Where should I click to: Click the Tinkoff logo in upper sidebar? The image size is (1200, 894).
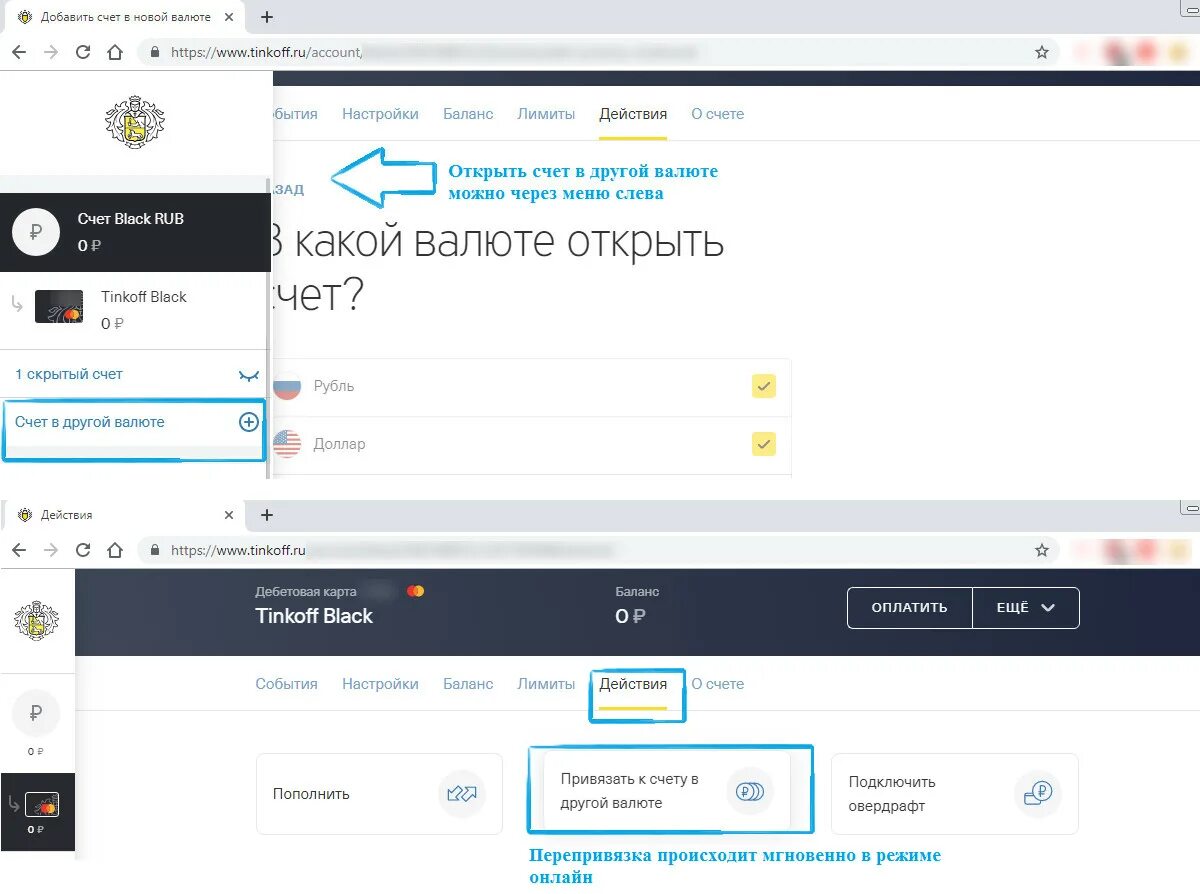point(135,122)
